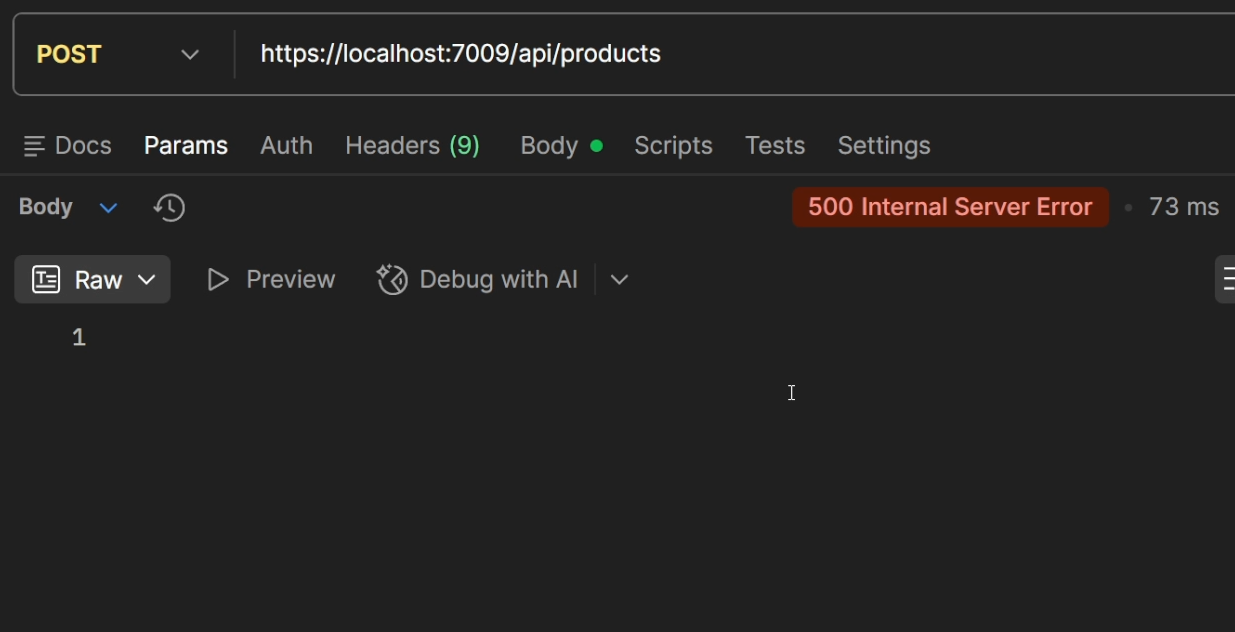
Task: Click line number 1 in response
Action: pos(79,338)
